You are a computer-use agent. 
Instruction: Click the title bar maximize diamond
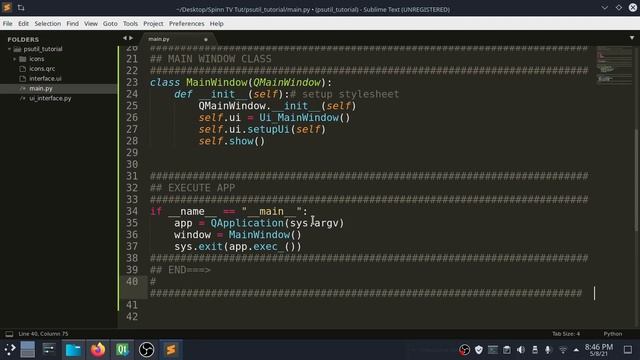pyautogui.click(x=619, y=8)
